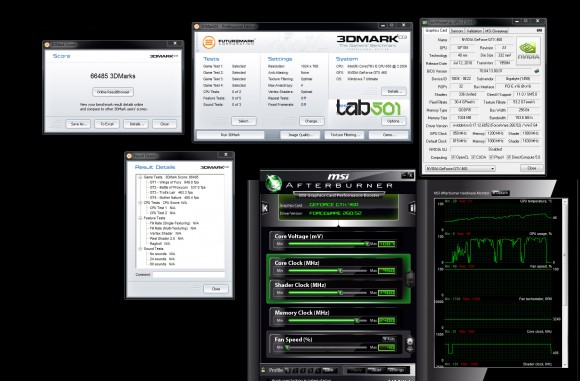The image size is (580, 381).
Task: Click Close in 3DMark Score window
Action: tap(164, 124)
